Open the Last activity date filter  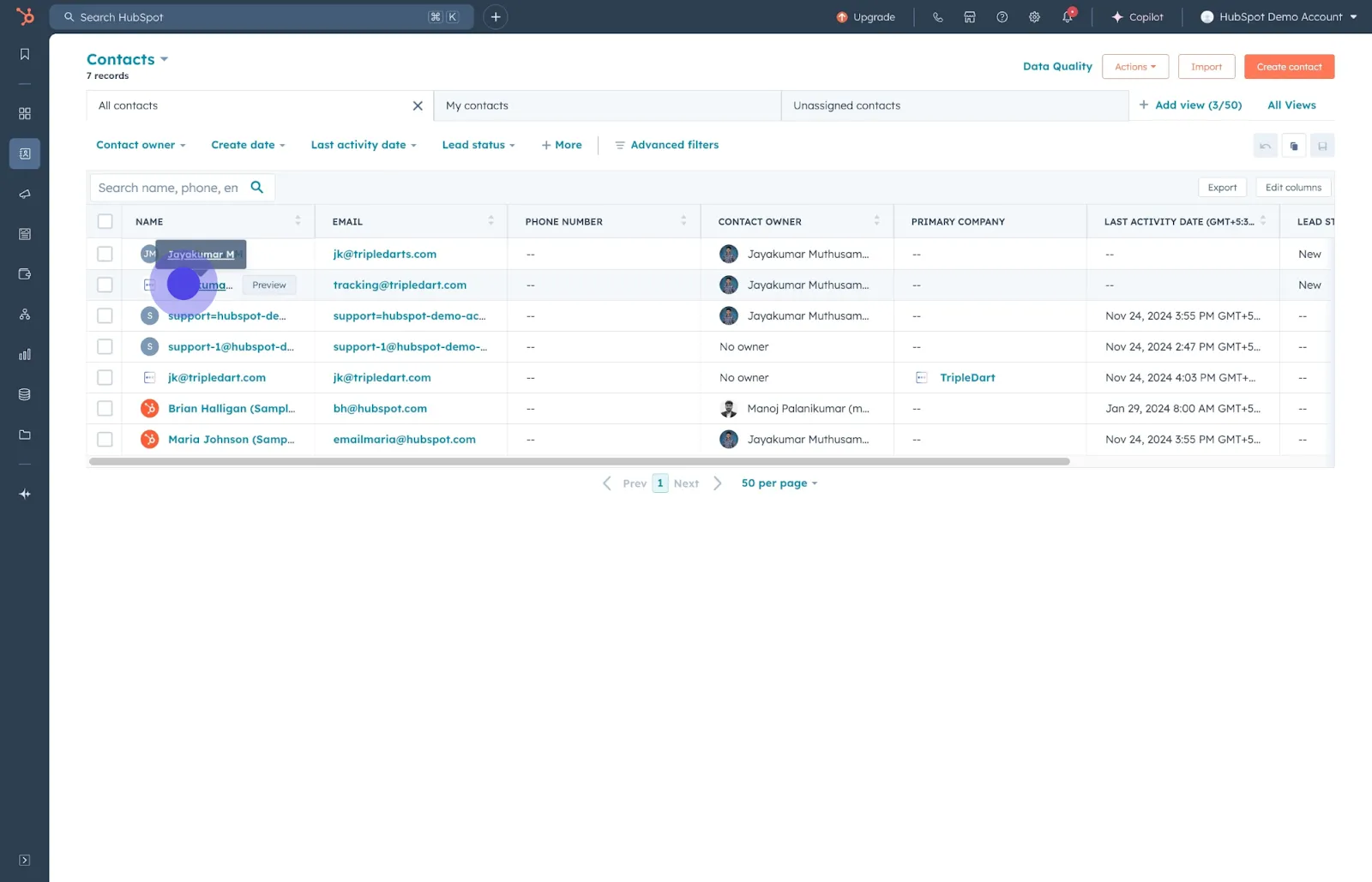click(x=364, y=145)
